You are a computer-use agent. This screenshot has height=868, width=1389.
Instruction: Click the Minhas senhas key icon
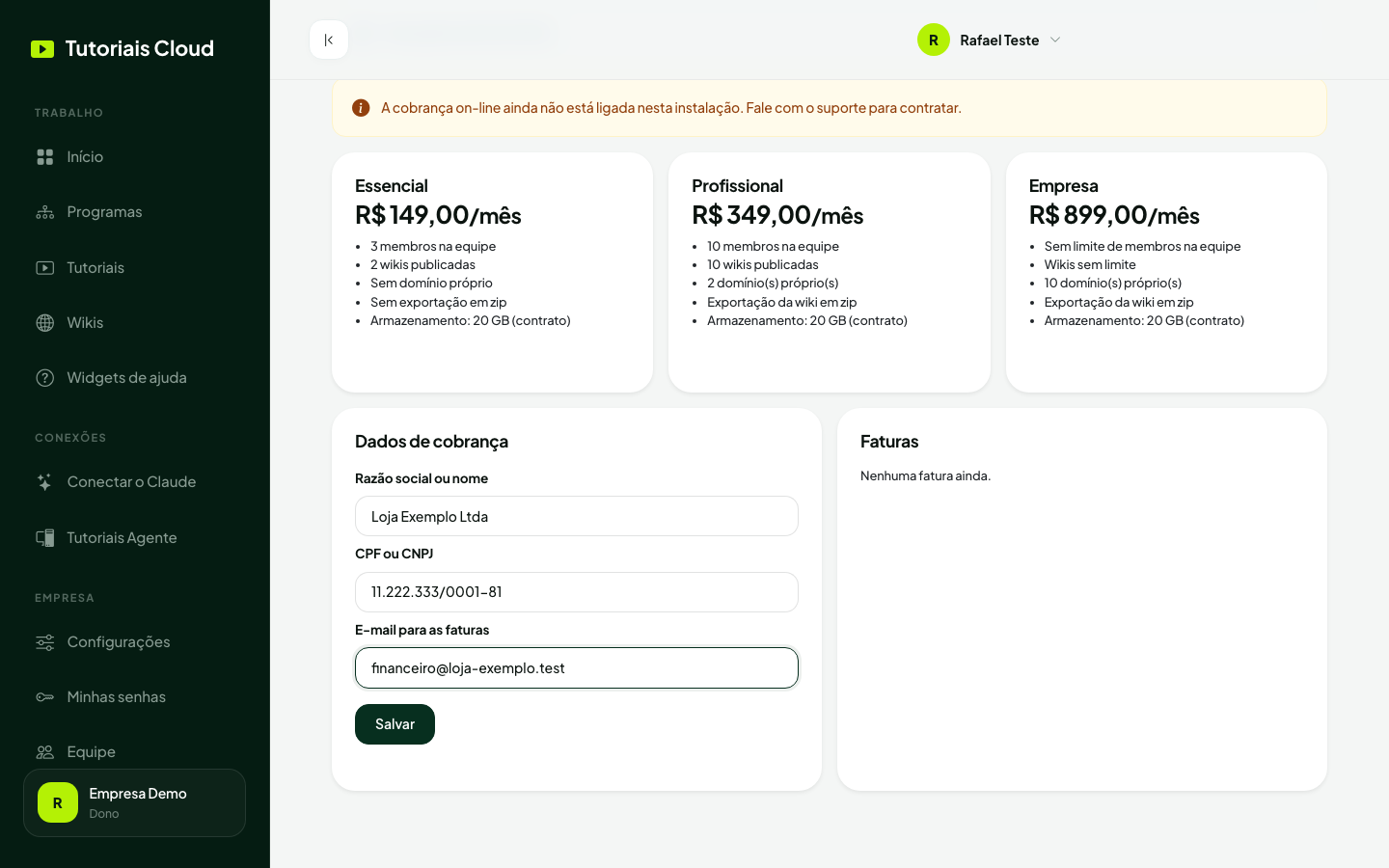45,697
